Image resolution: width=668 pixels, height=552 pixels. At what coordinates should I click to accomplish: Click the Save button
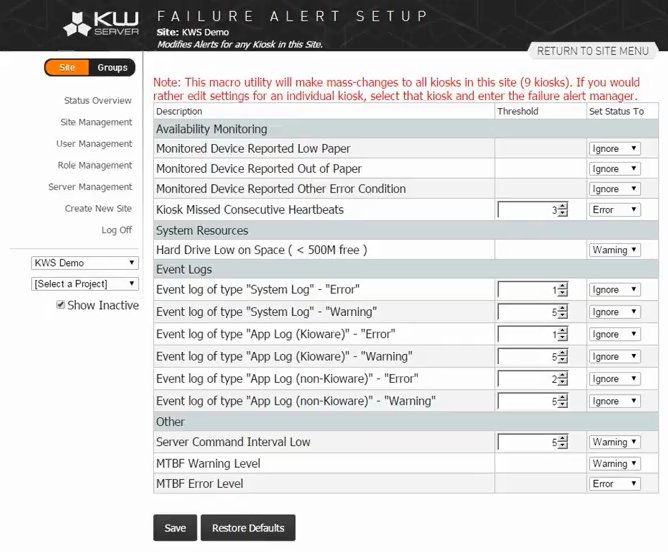click(175, 528)
